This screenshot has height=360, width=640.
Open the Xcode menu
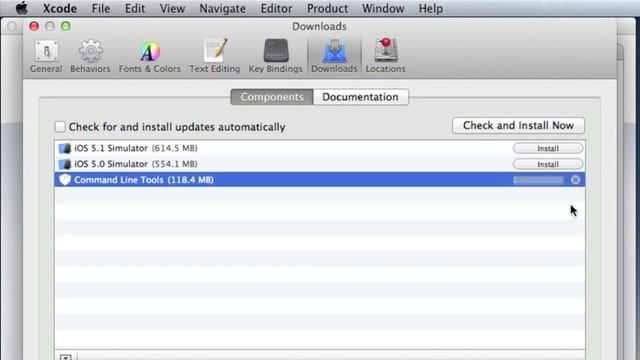pyautogui.click(x=60, y=8)
